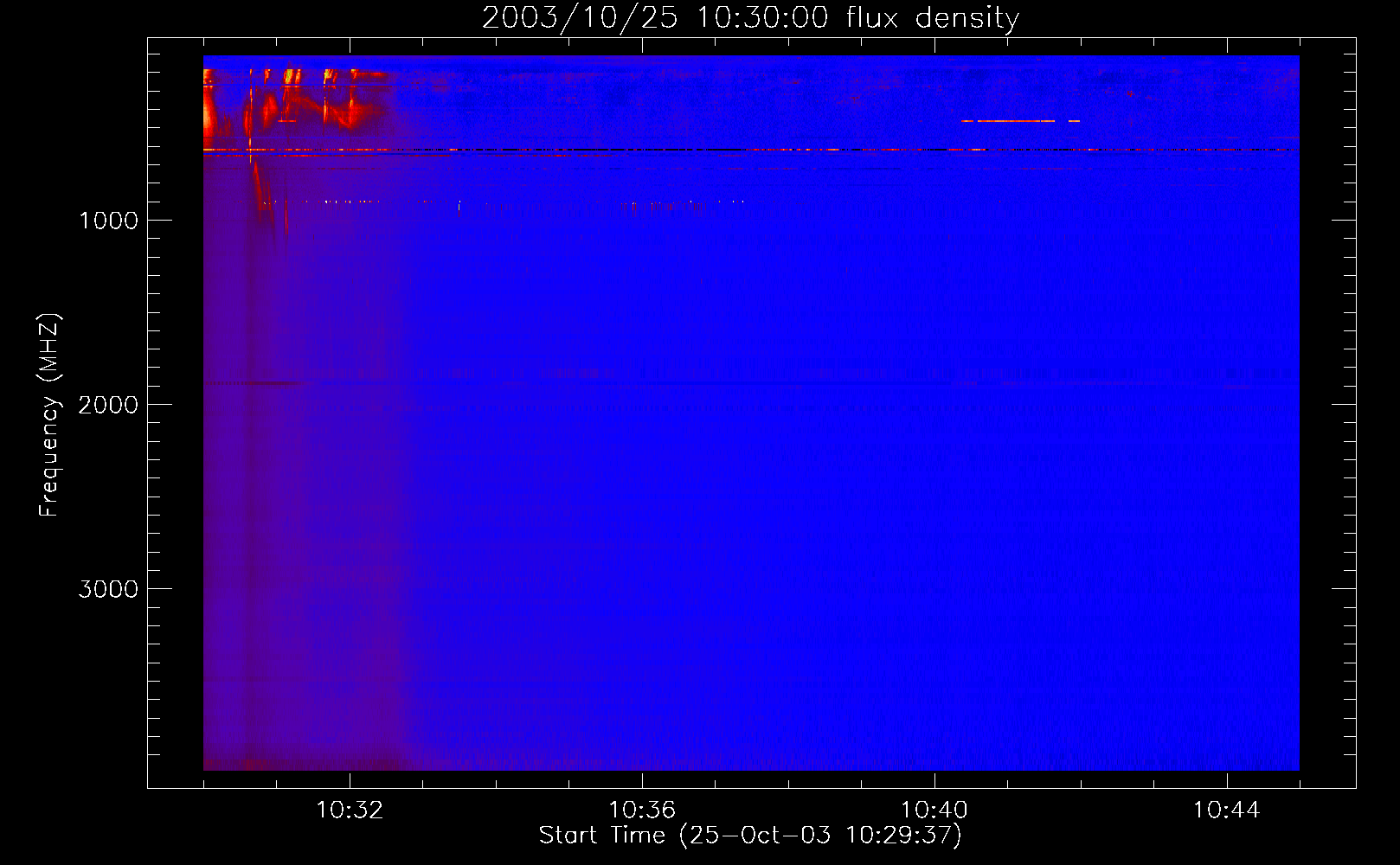Click the 10:36 time tick label
Viewport: 1400px width, 865px height.
pyautogui.click(x=642, y=811)
